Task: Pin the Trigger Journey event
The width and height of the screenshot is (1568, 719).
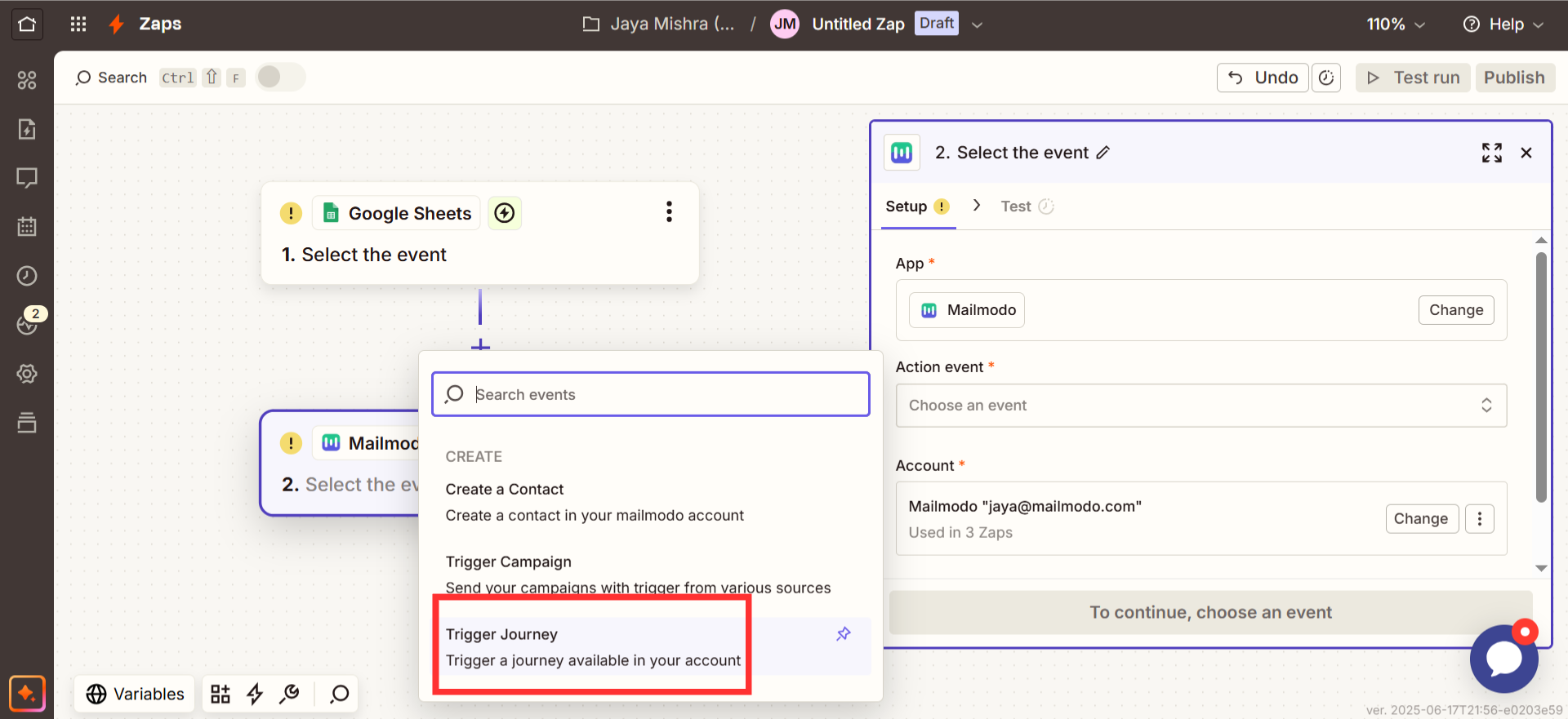Action: point(844,634)
